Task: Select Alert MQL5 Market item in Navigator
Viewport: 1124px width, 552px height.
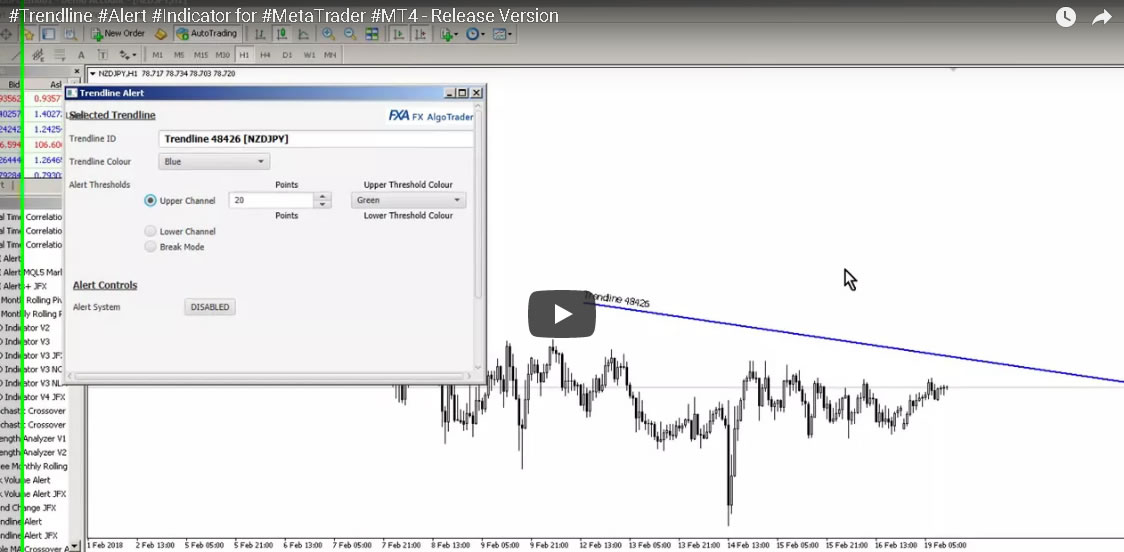Action: pos(32,272)
